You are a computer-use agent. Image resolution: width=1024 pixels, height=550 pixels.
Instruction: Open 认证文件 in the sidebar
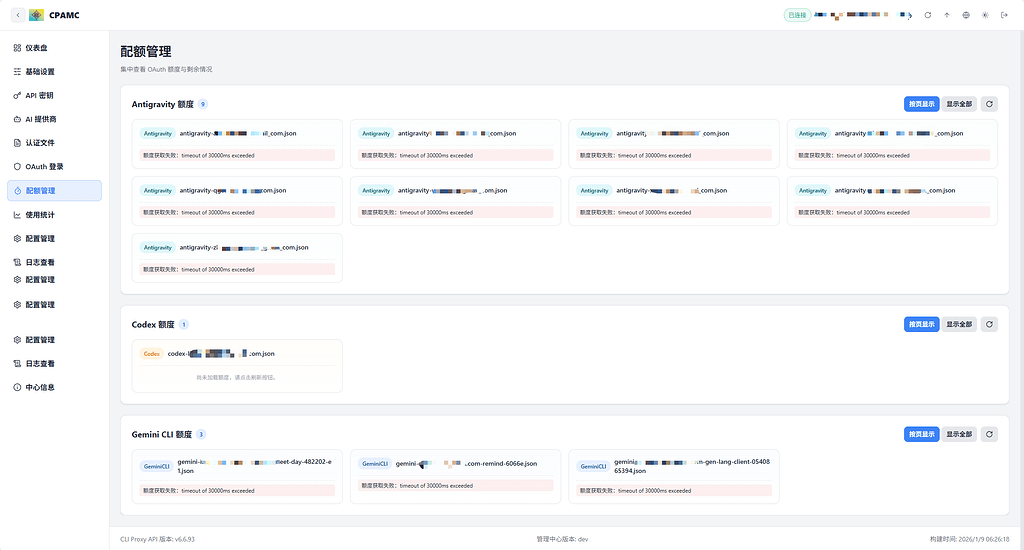click(x=54, y=142)
